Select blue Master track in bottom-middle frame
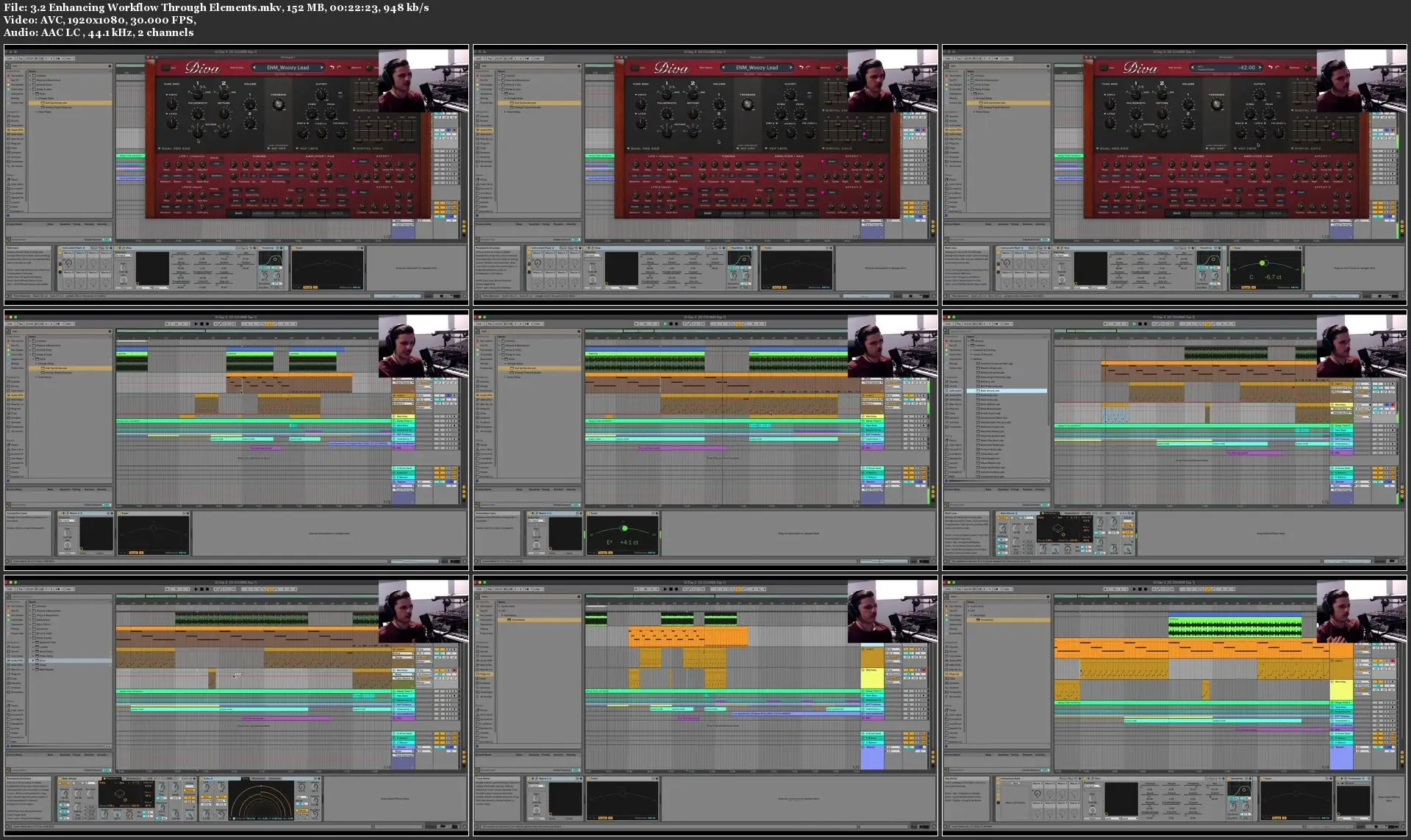This screenshot has height=840, width=1411. point(872,758)
